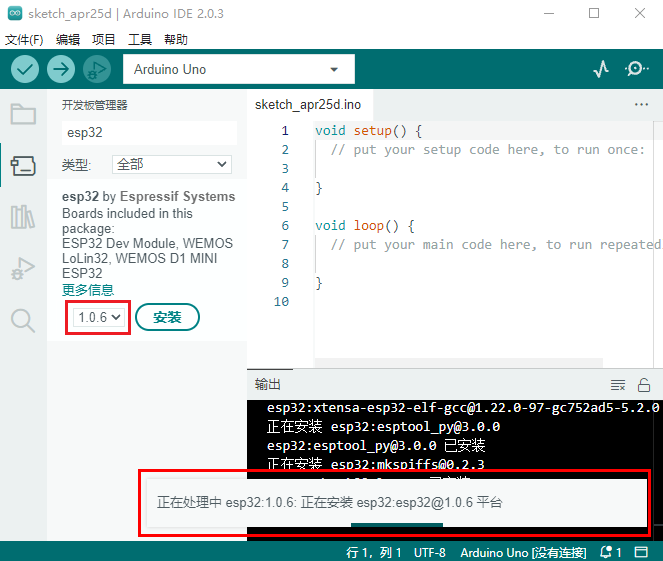Open the Arduino Uno board selector dropdown
The width and height of the screenshot is (663, 561).
pos(237,69)
